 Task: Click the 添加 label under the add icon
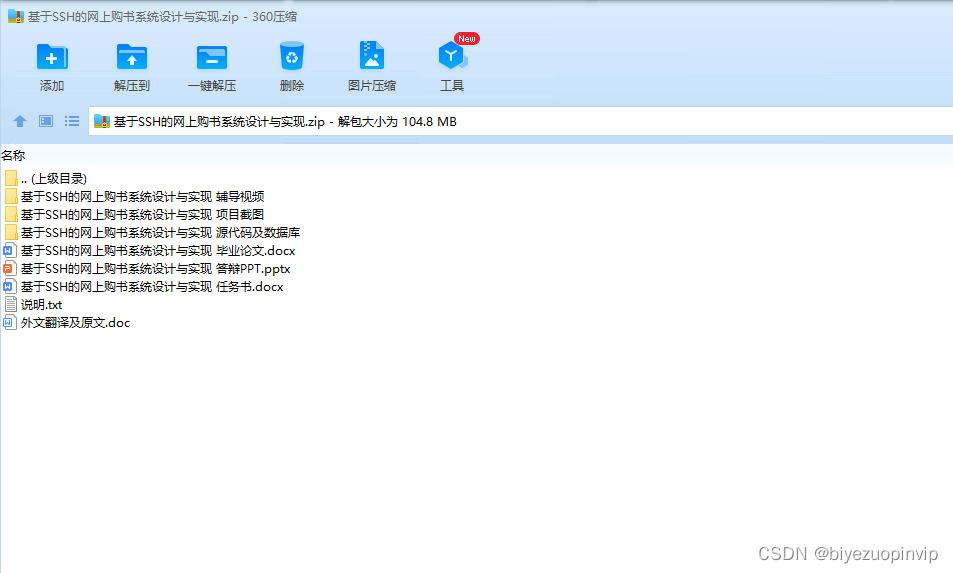click(52, 86)
